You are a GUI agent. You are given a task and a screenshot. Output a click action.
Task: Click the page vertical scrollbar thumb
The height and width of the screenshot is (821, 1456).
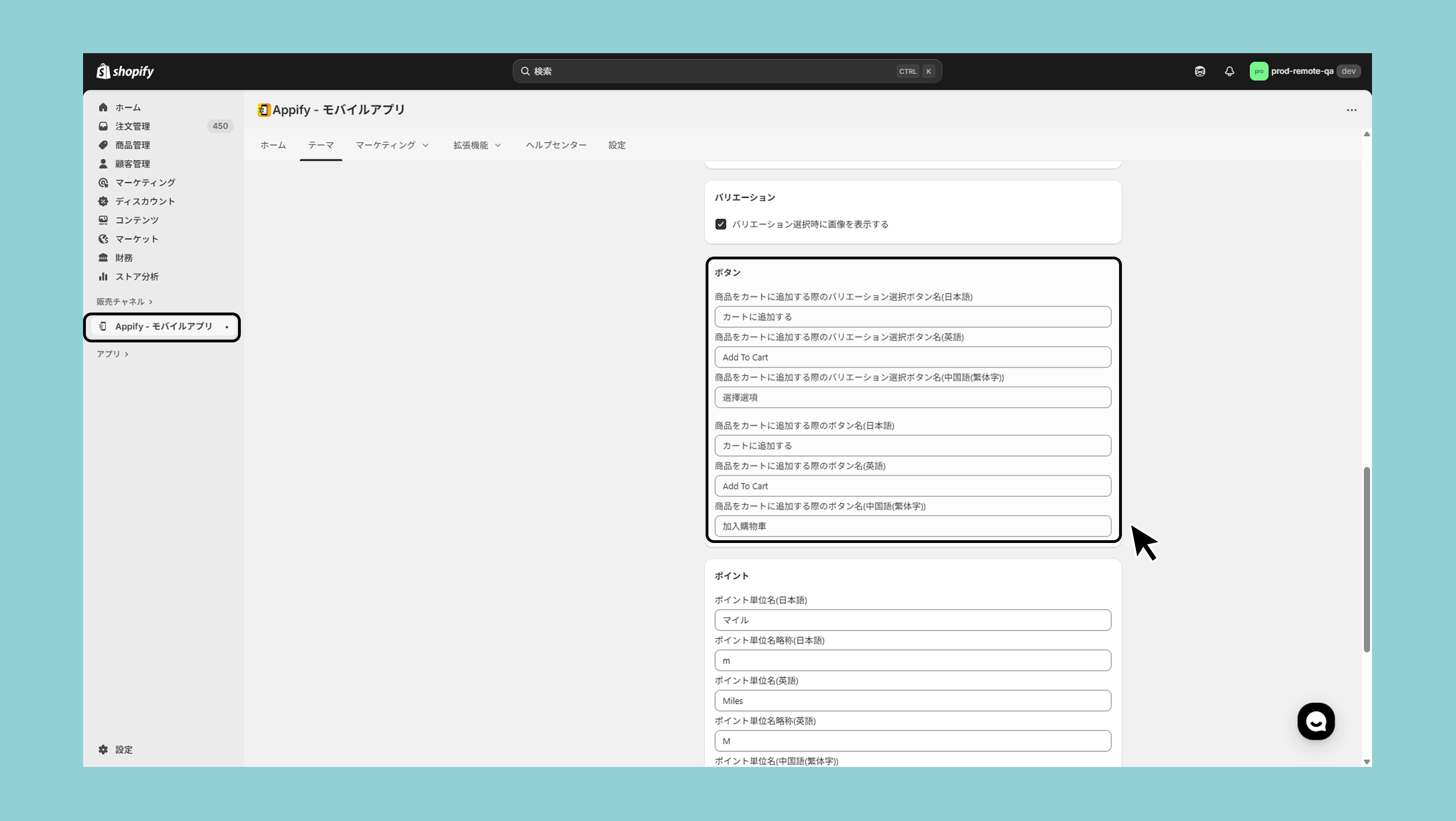tap(1366, 559)
